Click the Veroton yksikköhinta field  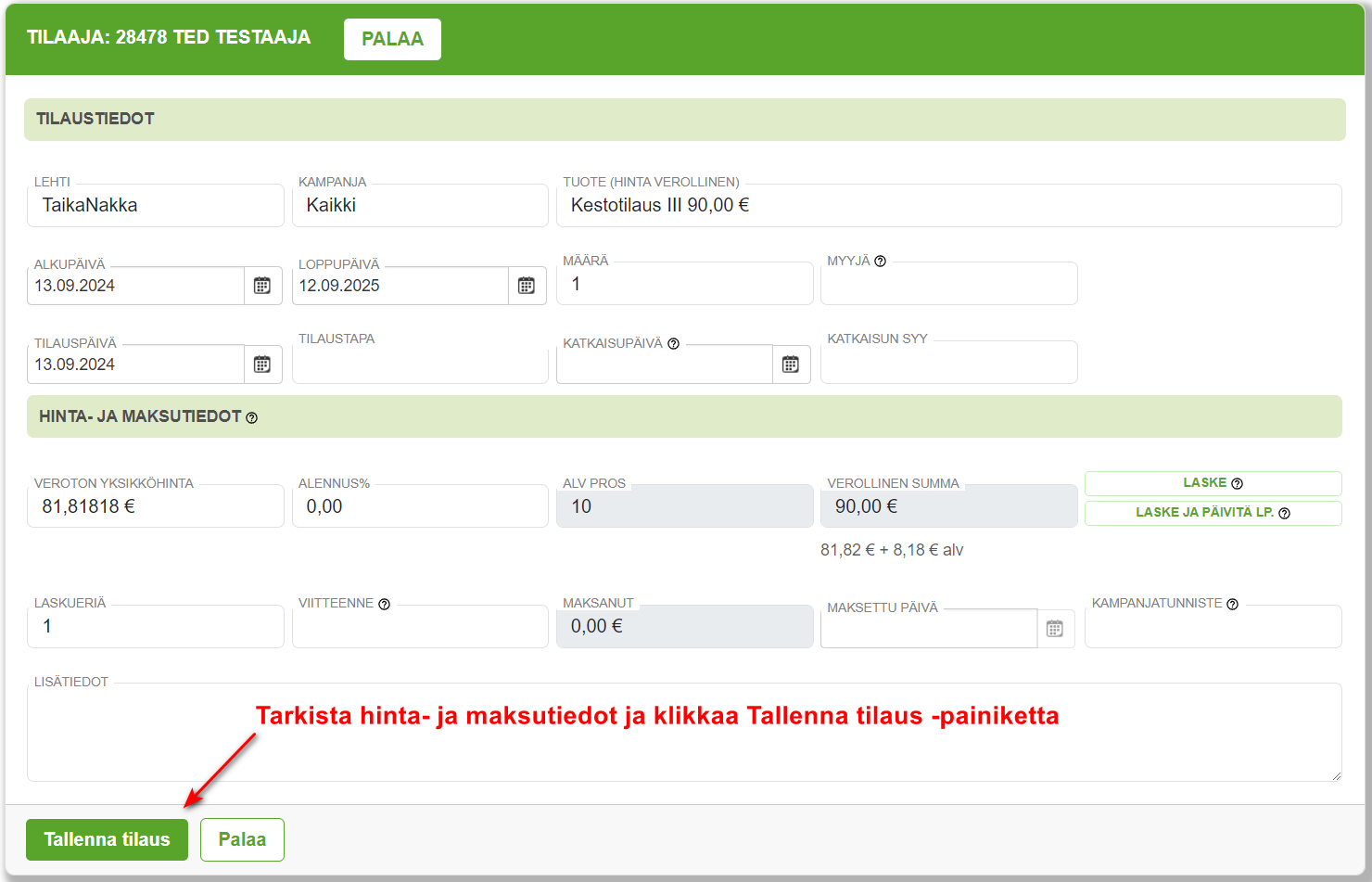(x=156, y=506)
